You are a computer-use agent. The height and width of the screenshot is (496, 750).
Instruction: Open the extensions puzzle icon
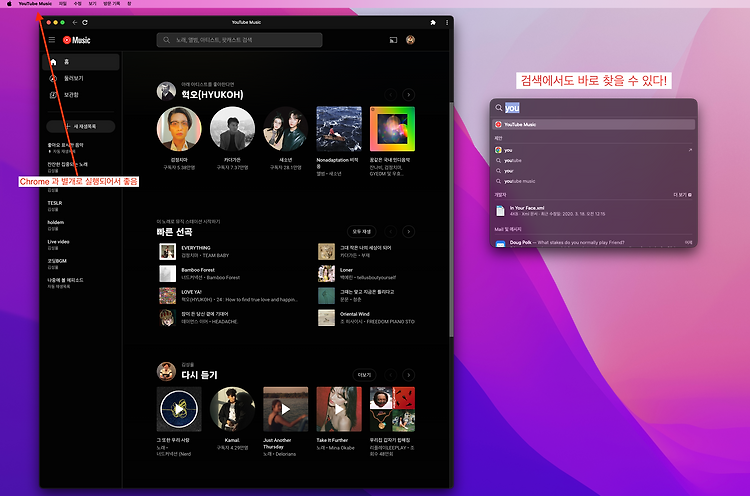pos(433,22)
